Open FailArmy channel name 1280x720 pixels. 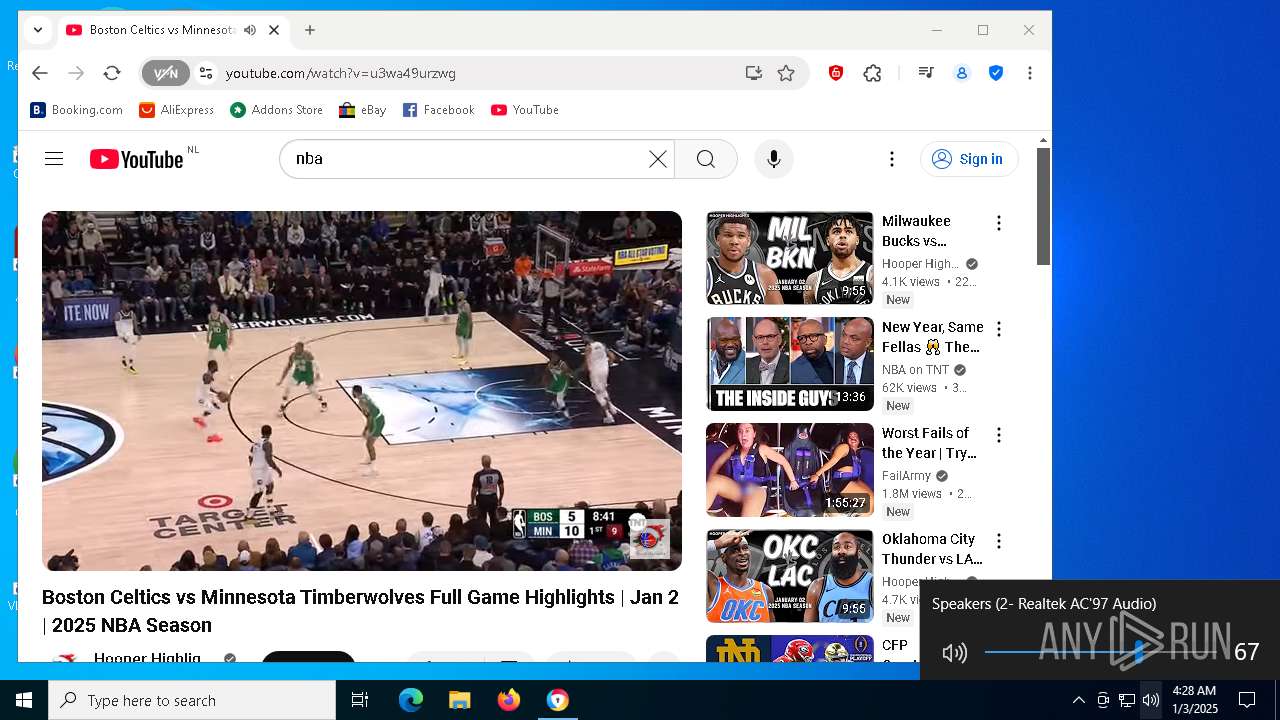[x=906, y=476]
